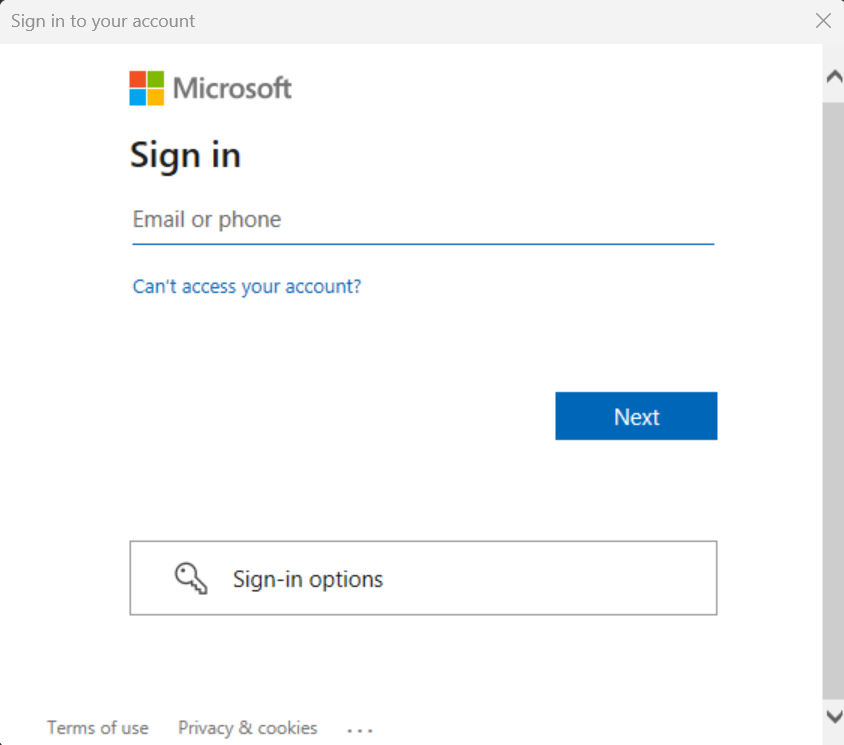The height and width of the screenshot is (745, 844).
Task: Click the red square of Microsoft logo
Action: 138,79
